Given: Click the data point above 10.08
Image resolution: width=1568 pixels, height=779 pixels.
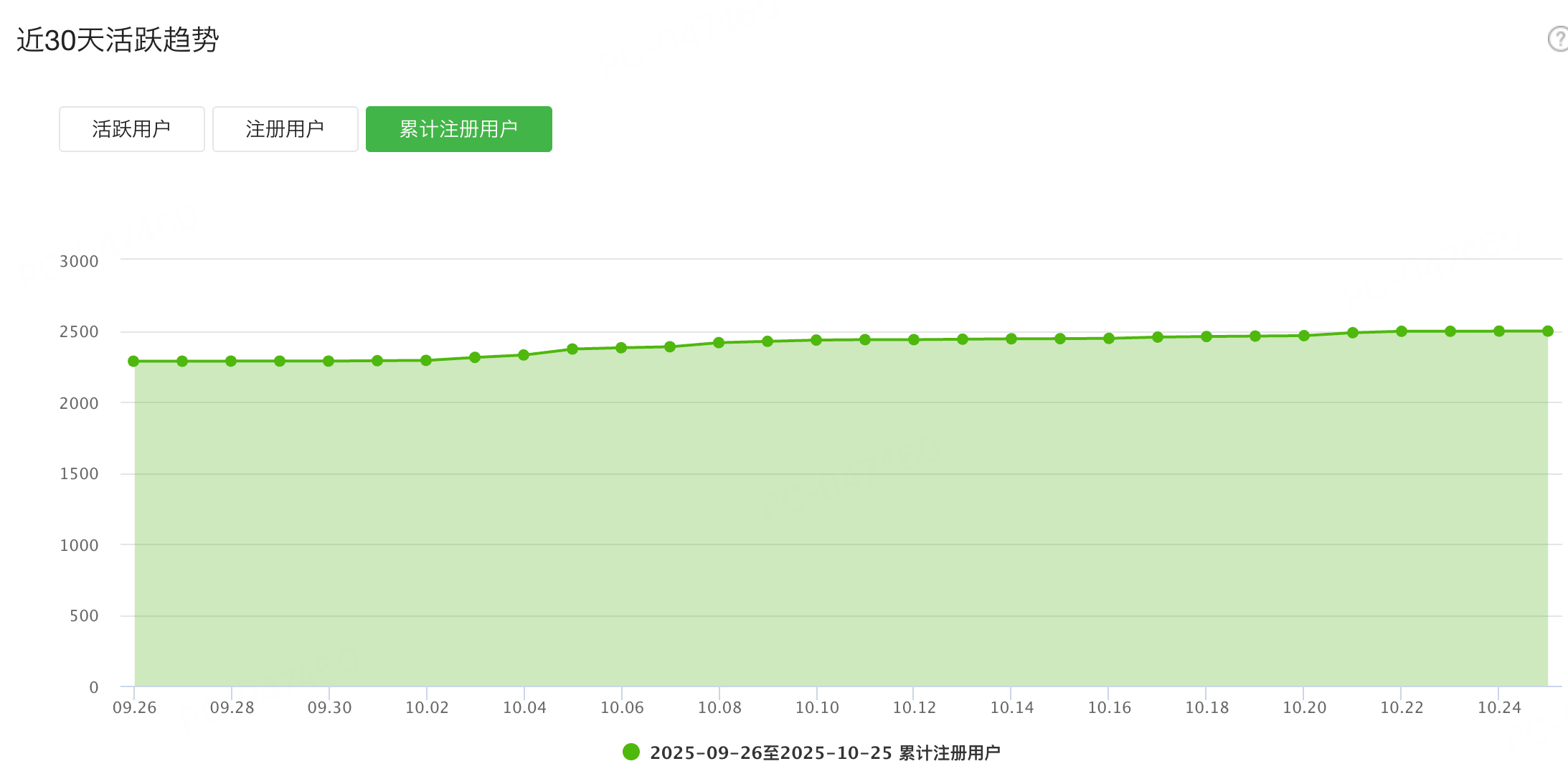Looking at the screenshot, I should click(x=719, y=343).
